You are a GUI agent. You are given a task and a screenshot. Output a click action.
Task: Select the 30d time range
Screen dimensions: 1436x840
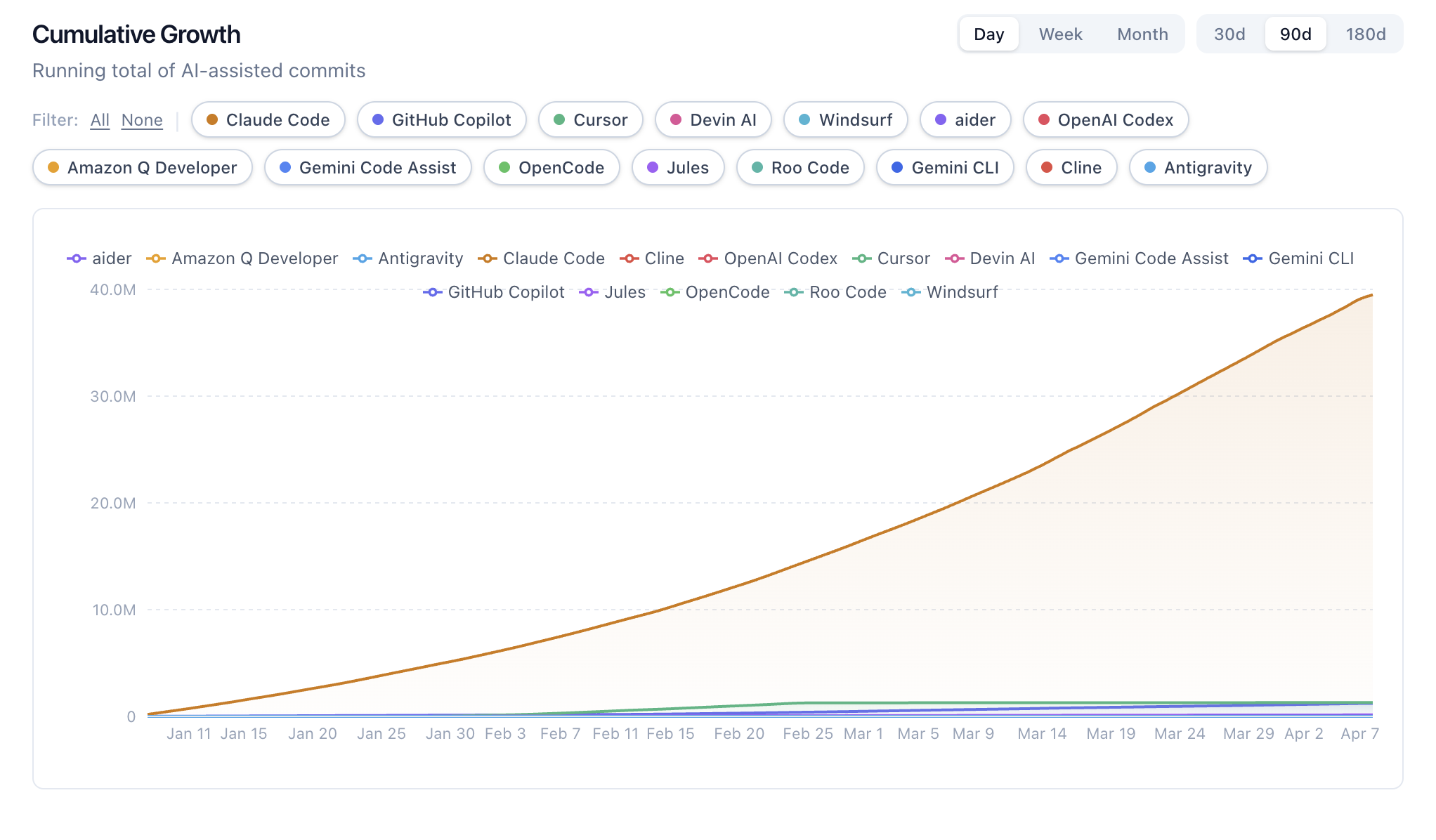(x=1229, y=34)
